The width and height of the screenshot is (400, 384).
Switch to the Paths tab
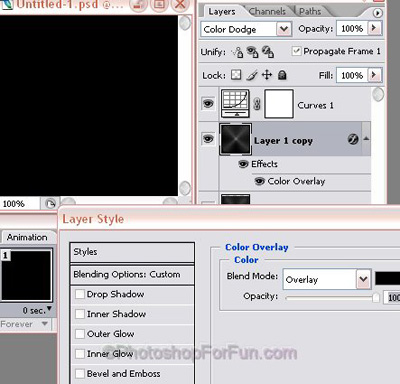point(310,12)
